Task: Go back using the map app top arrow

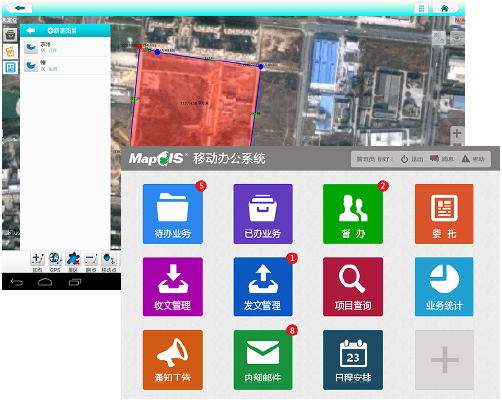Action: 20,8
